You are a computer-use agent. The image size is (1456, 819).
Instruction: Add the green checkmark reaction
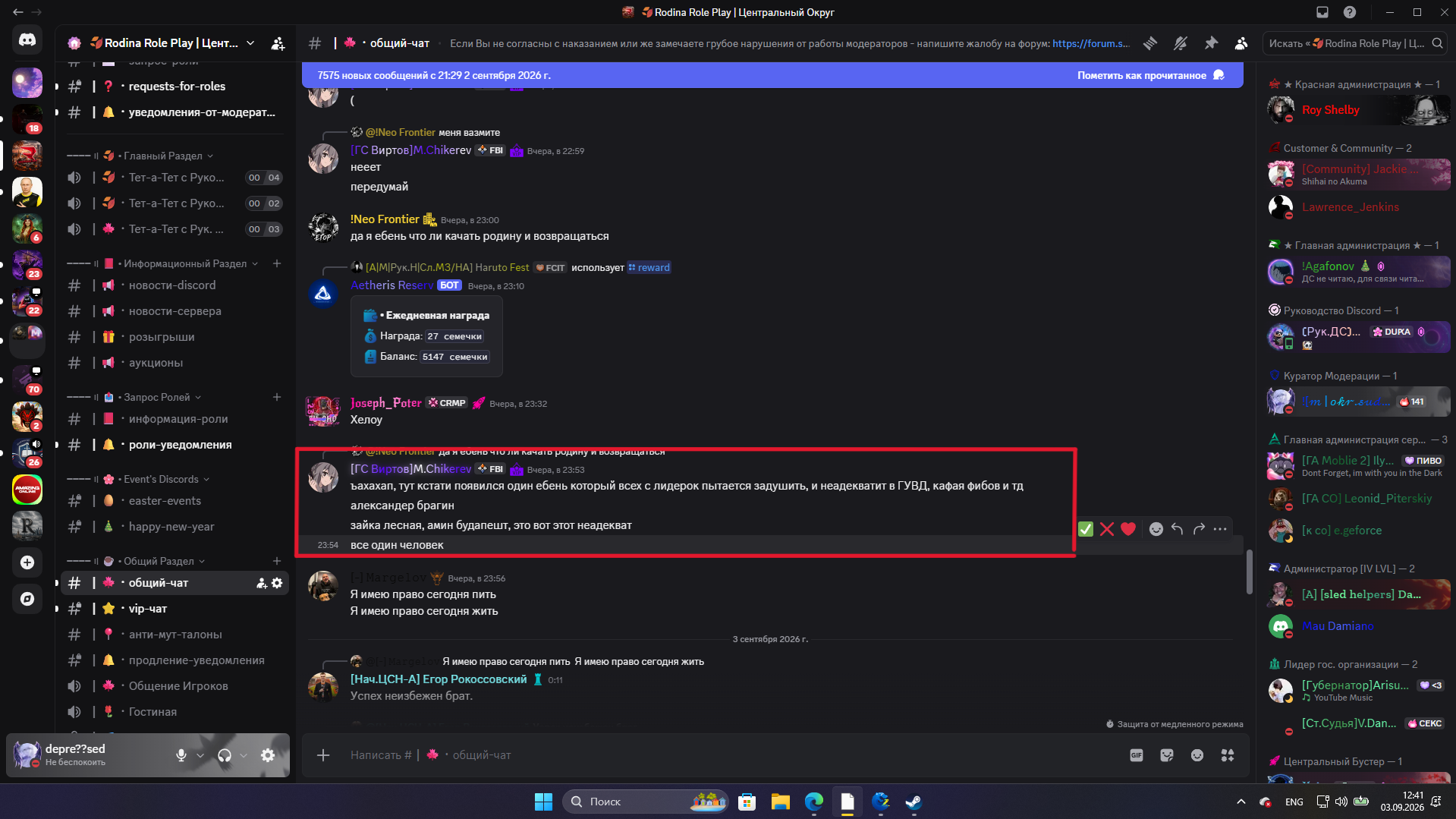click(x=1086, y=529)
